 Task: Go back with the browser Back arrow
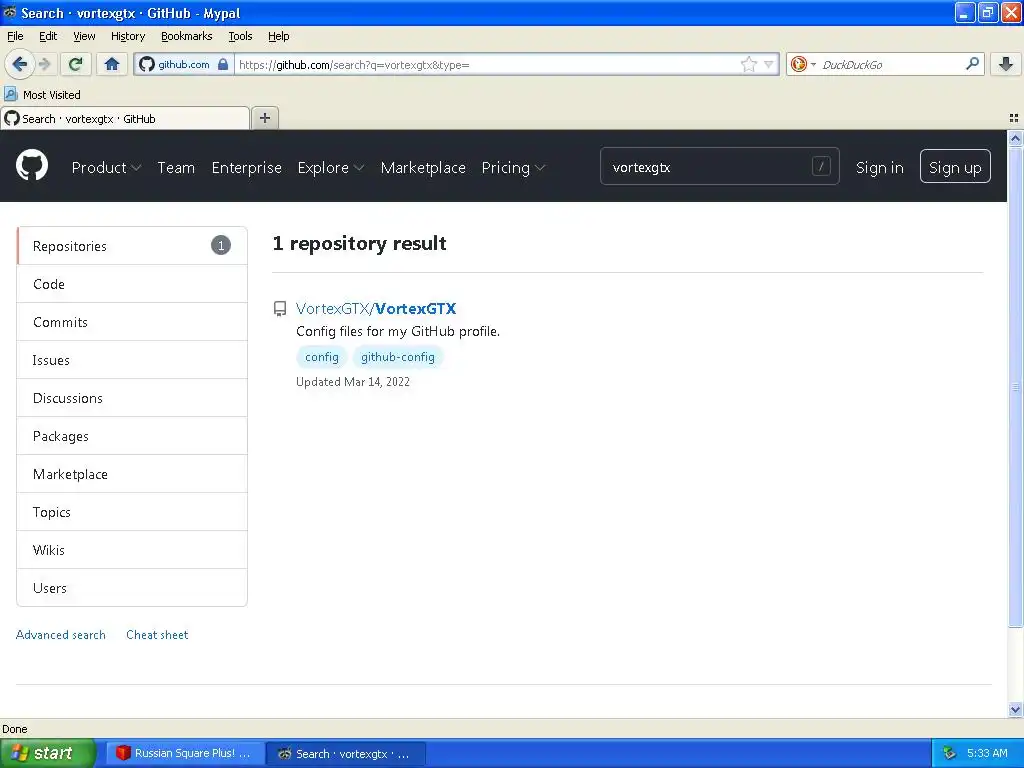[x=19, y=64]
